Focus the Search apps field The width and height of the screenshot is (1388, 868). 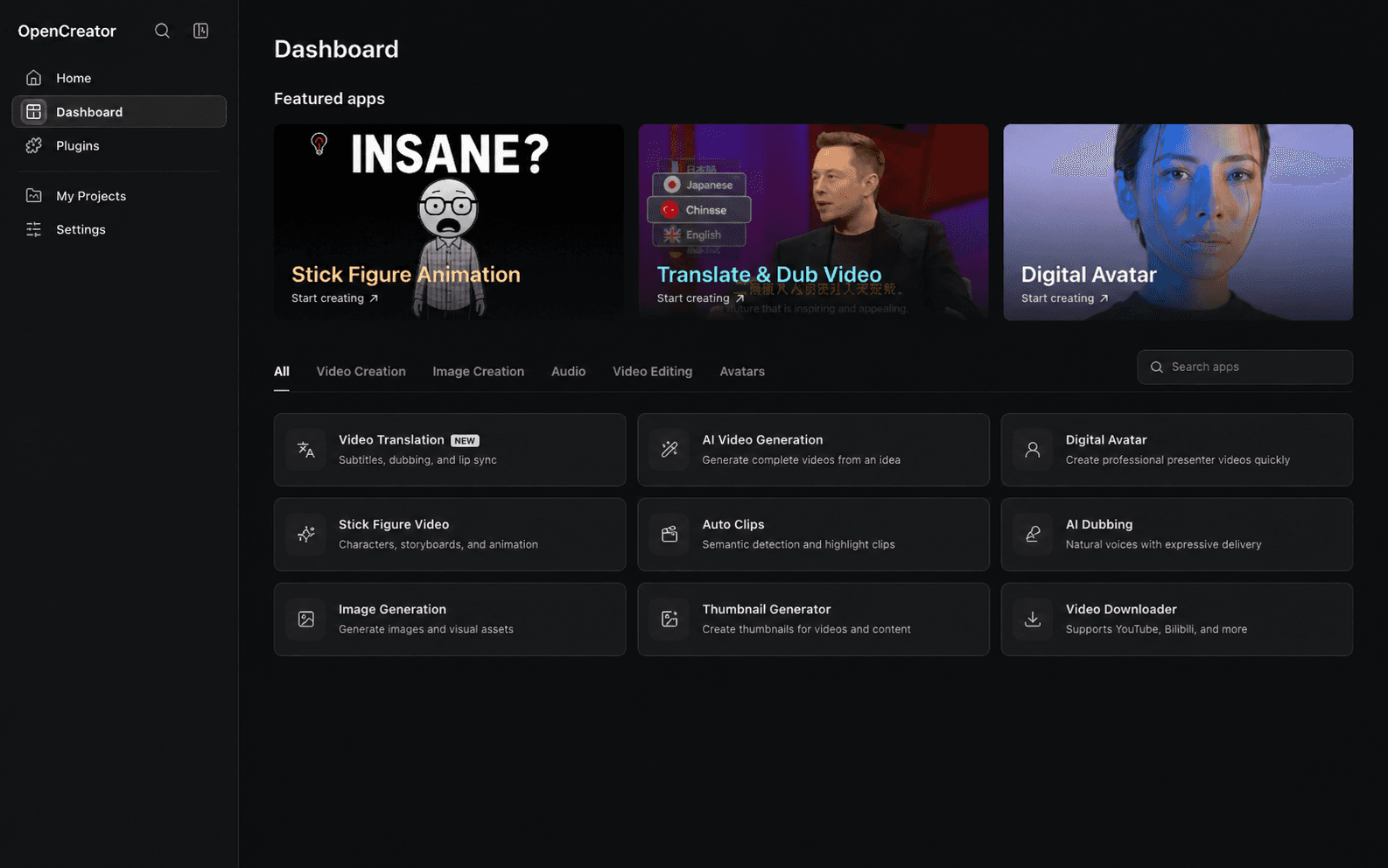1244,367
